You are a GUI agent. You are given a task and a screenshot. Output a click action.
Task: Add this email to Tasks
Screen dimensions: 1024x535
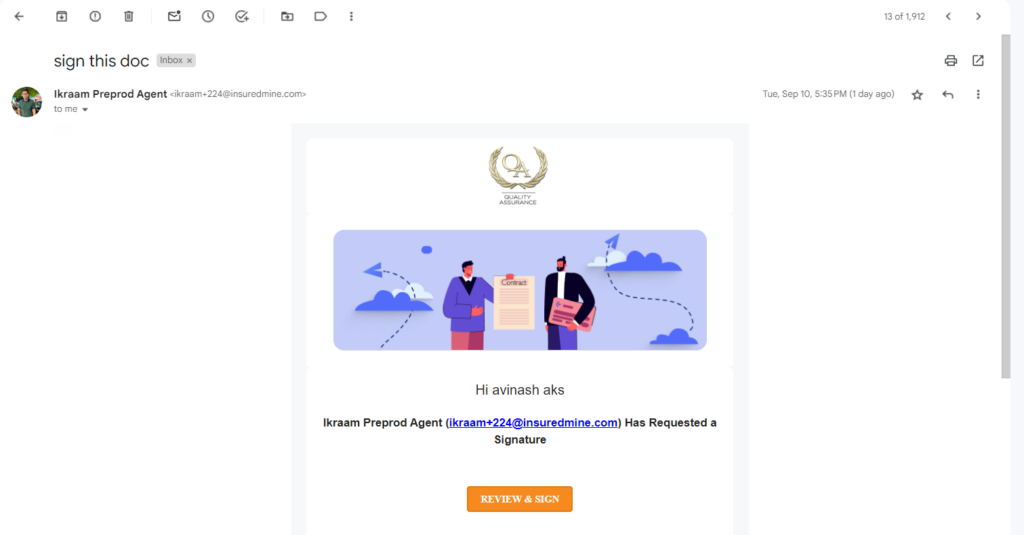point(242,16)
